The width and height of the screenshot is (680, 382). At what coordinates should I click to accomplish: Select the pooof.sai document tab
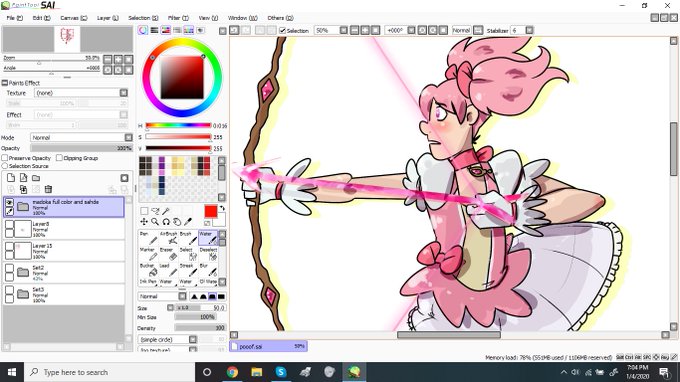268,346
